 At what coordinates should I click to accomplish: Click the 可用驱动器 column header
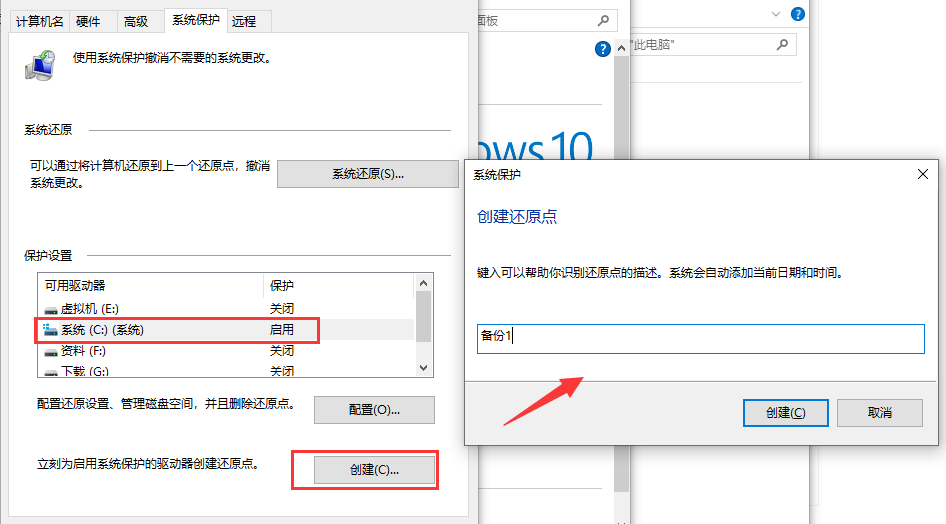pyautogui.click(x=151, y=286)
